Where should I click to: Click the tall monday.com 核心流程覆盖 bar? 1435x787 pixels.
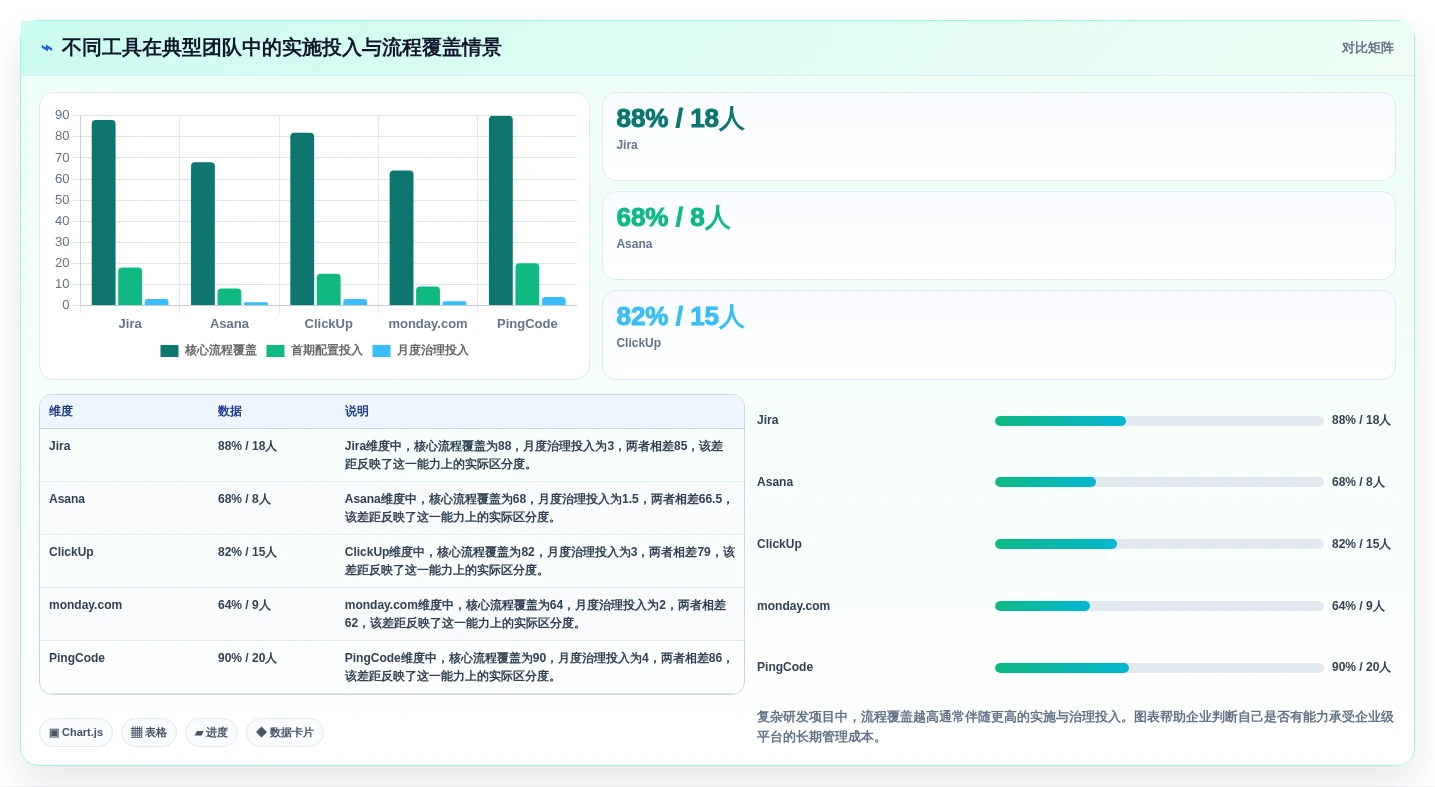(401, 238)
